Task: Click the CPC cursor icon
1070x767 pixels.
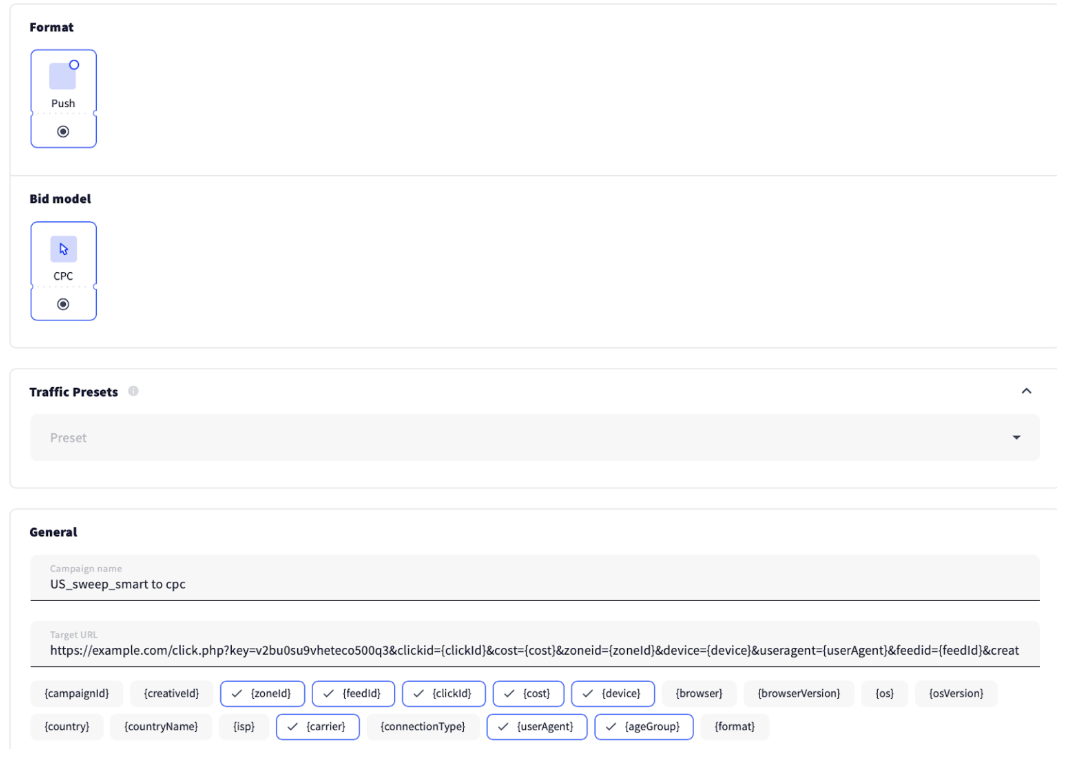Action: [63, 250]
